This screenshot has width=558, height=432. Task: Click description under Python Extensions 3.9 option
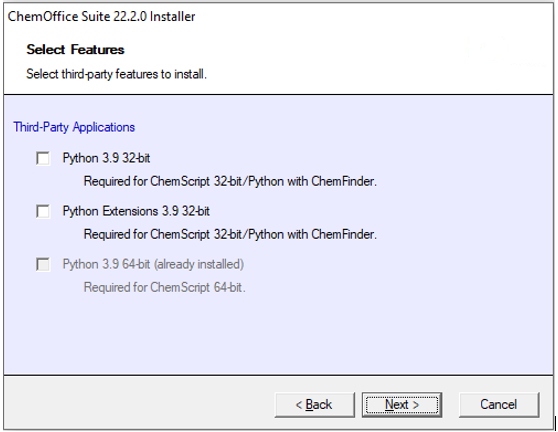(x=230, y=235)
